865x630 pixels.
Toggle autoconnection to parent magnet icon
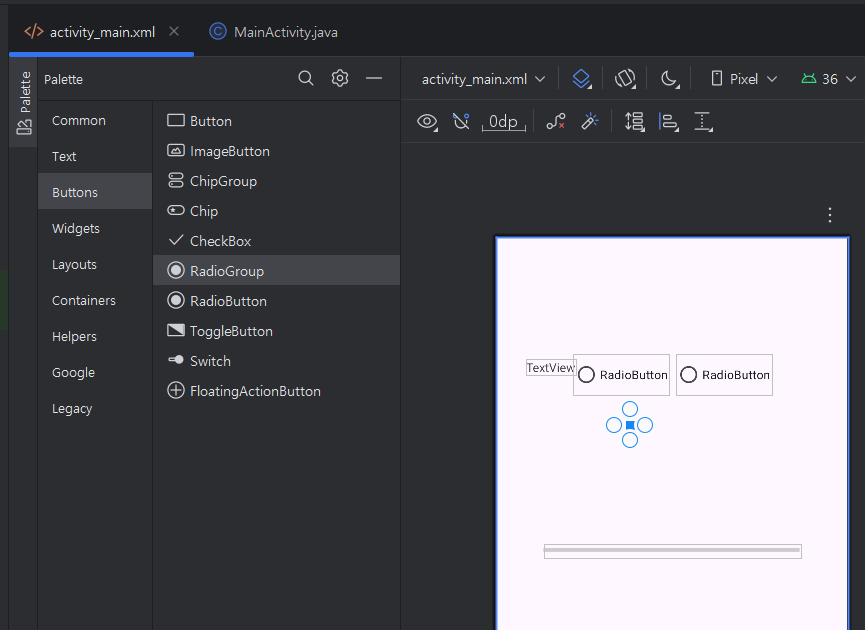click(x=461, y=121)
